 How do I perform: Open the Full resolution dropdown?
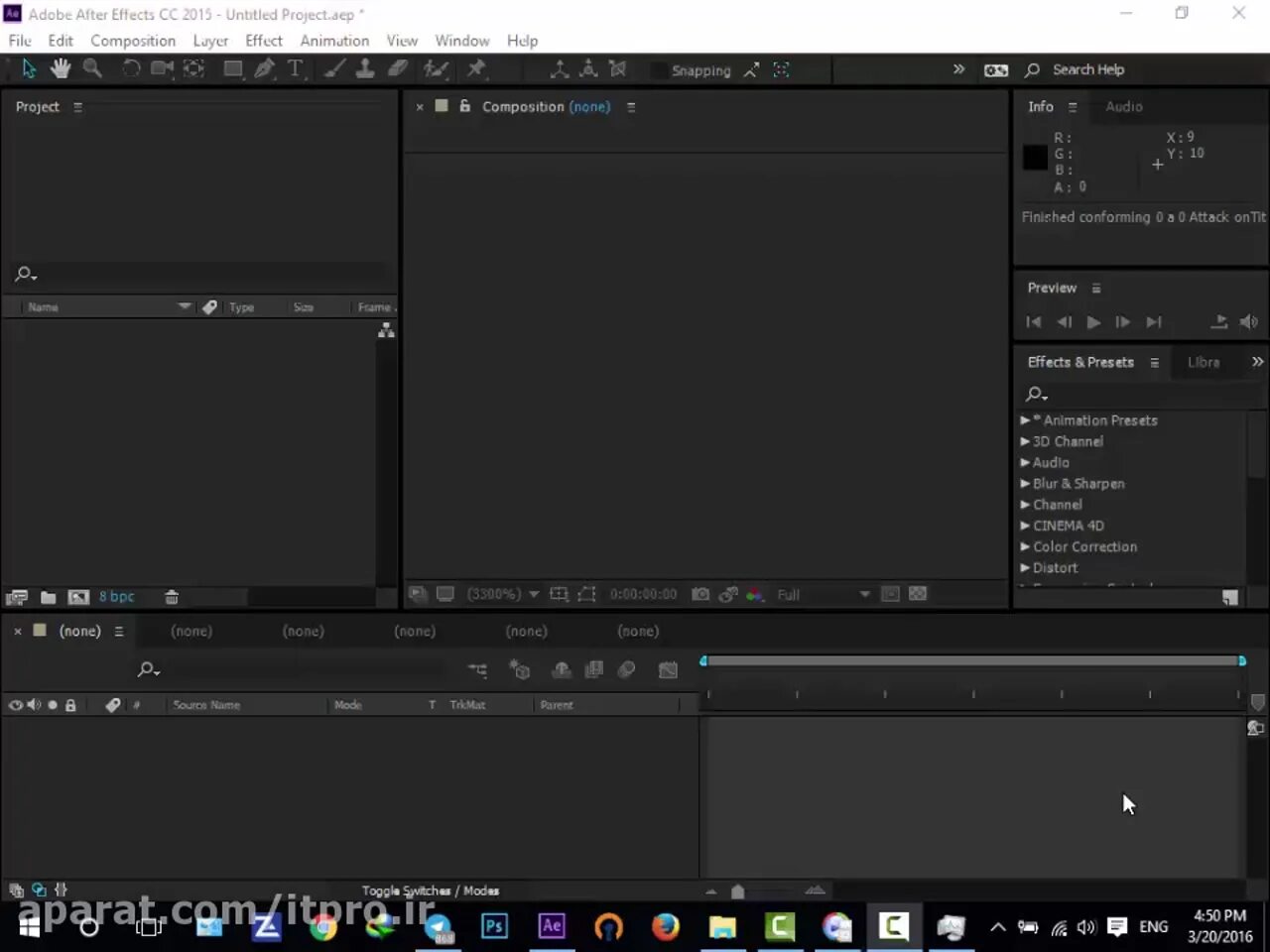pos(824,594)
